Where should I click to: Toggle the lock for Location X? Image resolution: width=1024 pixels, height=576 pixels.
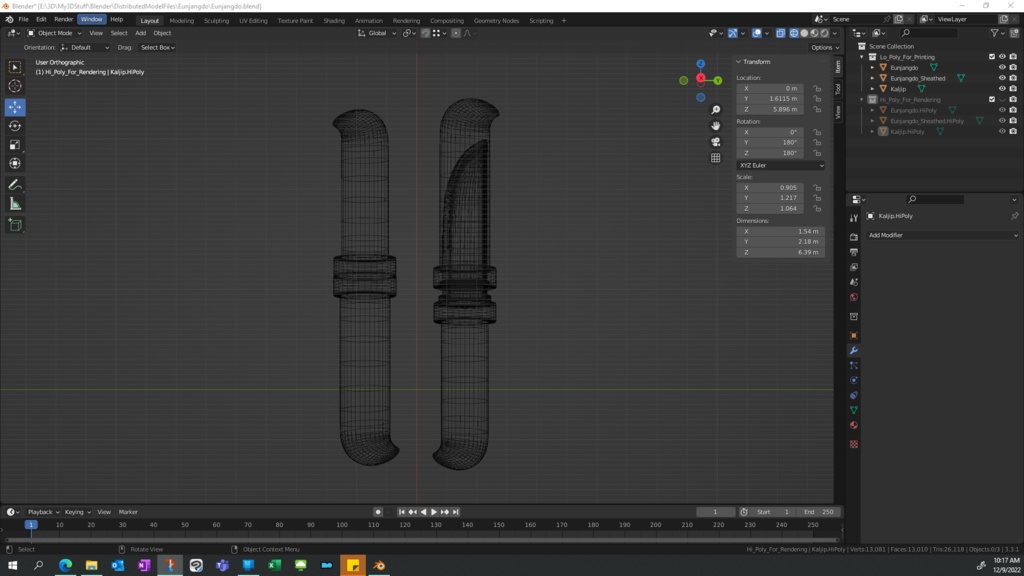coord(817,88)
